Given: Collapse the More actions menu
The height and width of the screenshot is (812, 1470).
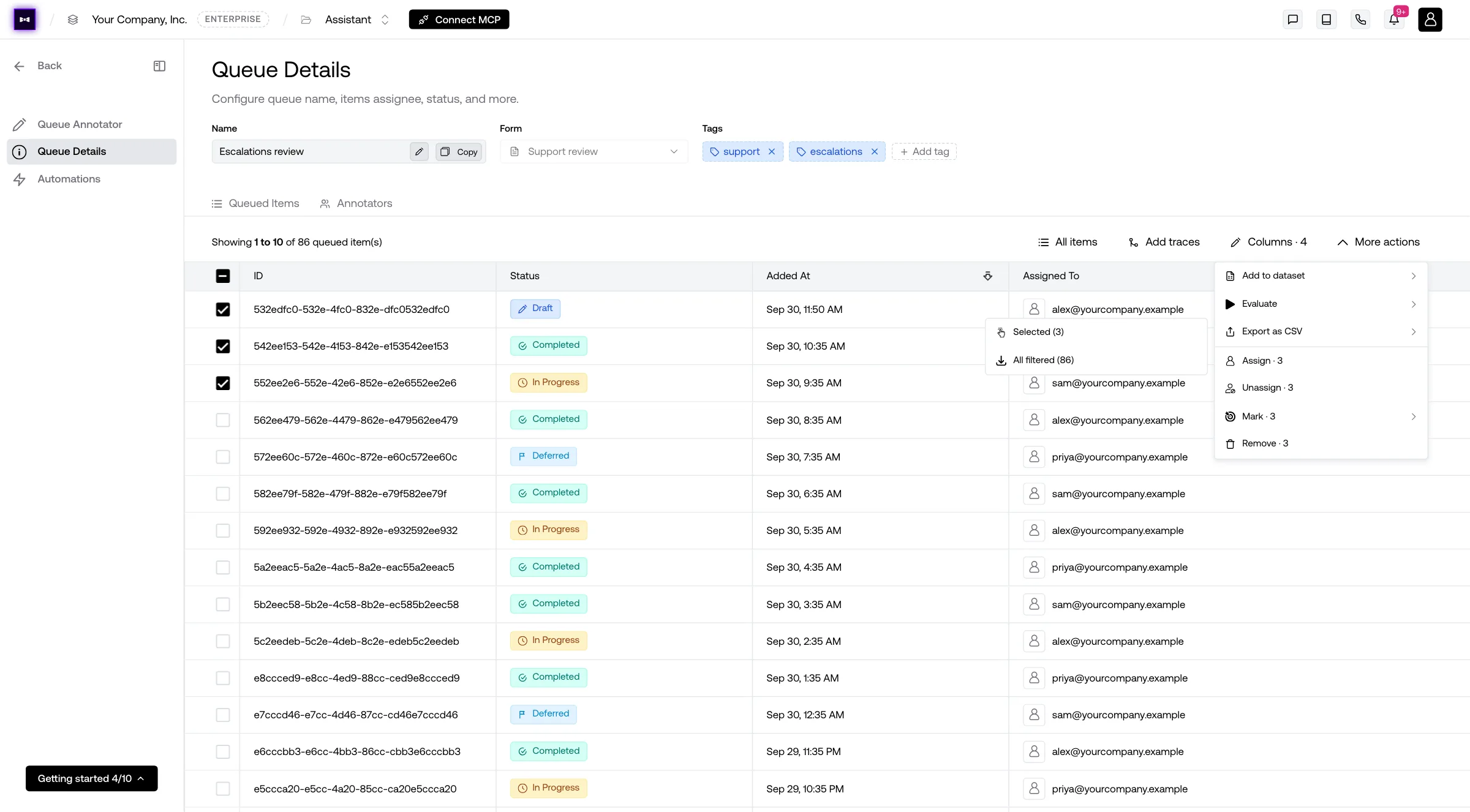Looking at the screenshot, I should coord(1378,242).
